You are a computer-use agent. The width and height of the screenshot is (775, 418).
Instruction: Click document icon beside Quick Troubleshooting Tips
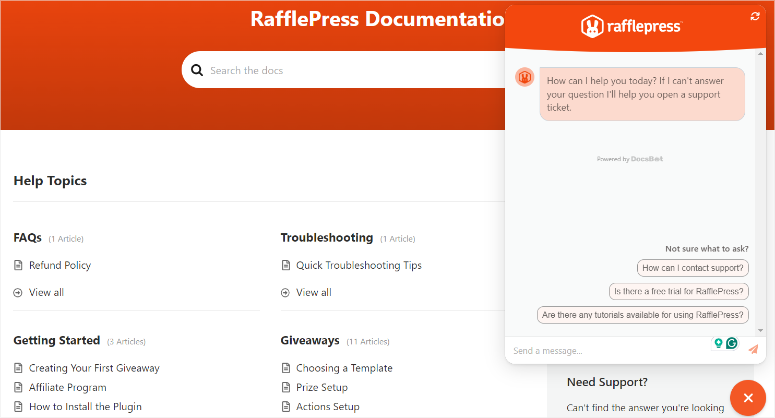click(x=286, y=265)
